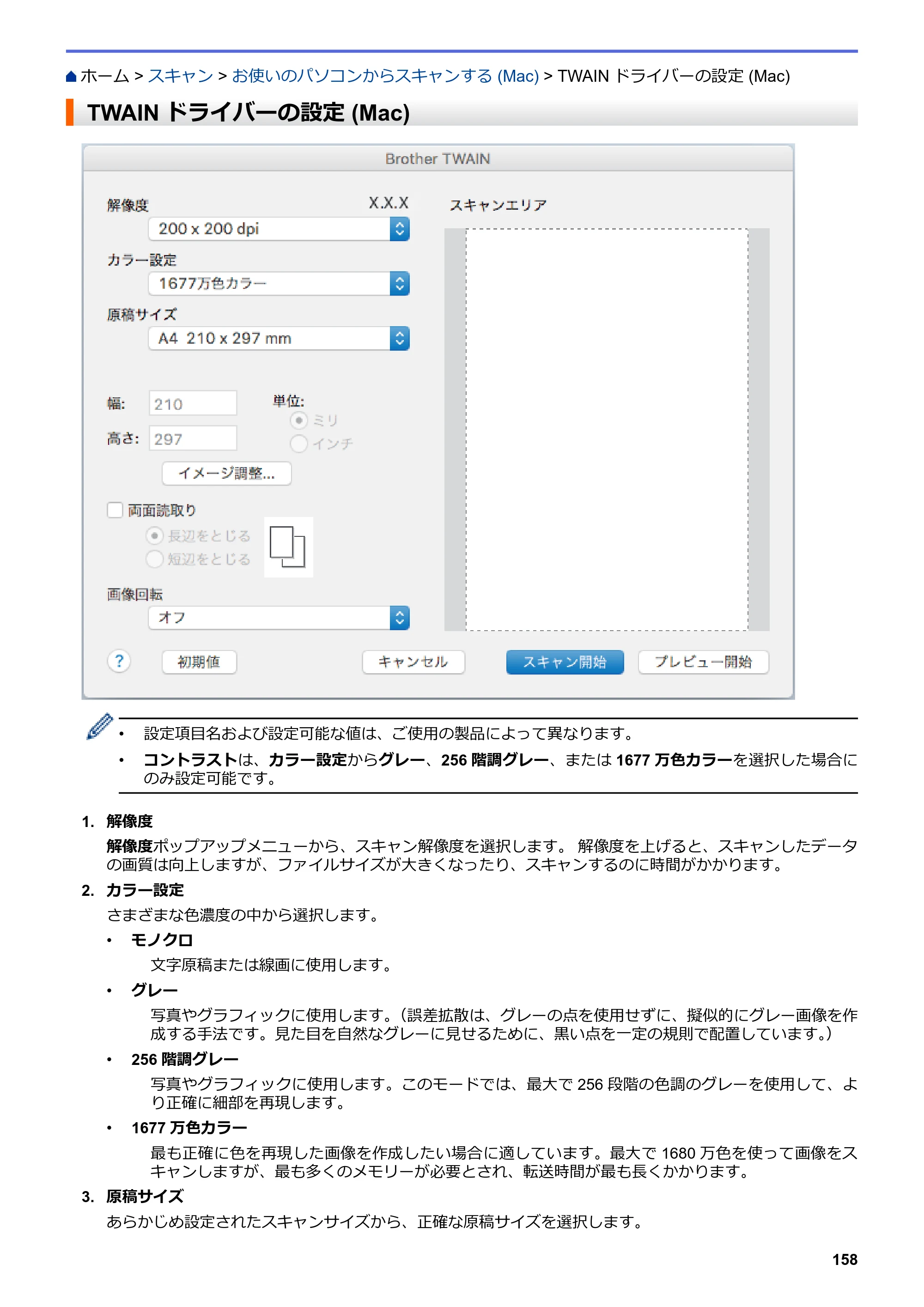
Task: Click the 1677 万色カラー bullet heading
Action: (189, 1128)
